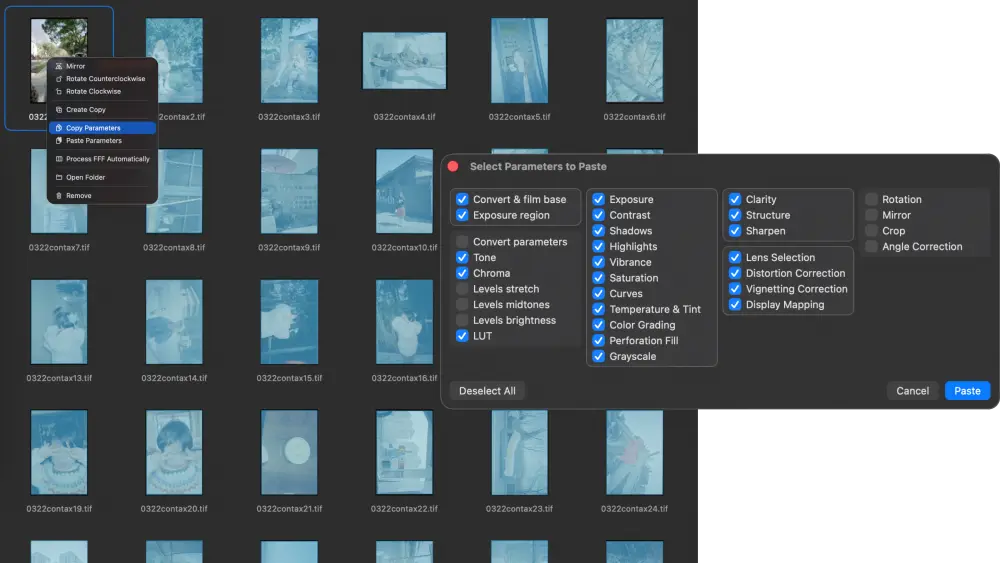Screen dimensions: 1000x563
Task: Select thumbnail 0322contax15.tif
Action: 289,322
